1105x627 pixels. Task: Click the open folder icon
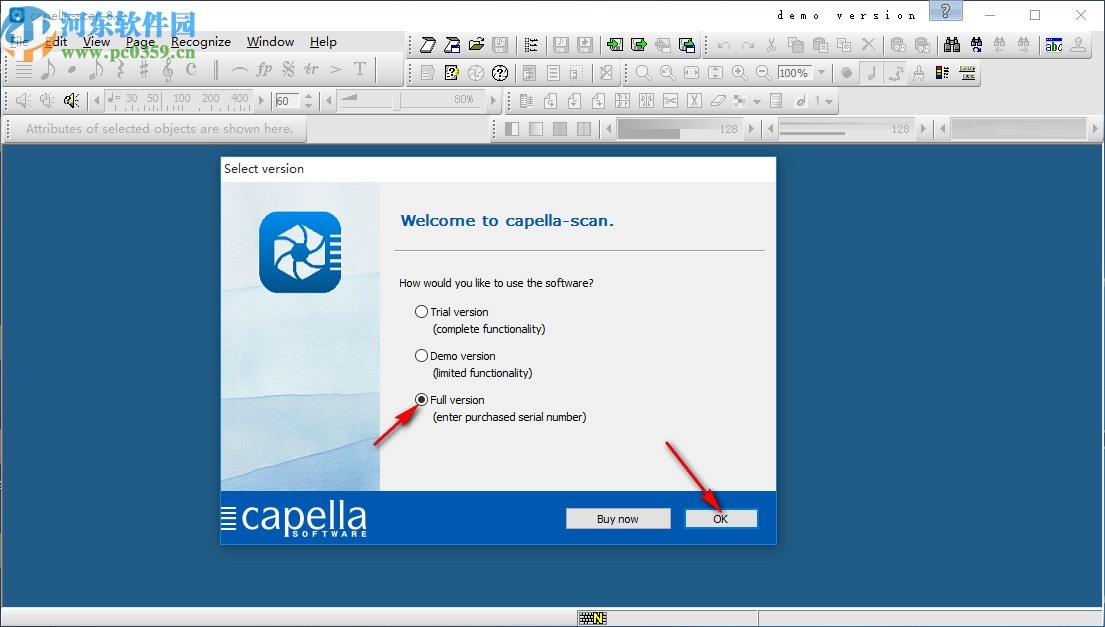[476, 45]
